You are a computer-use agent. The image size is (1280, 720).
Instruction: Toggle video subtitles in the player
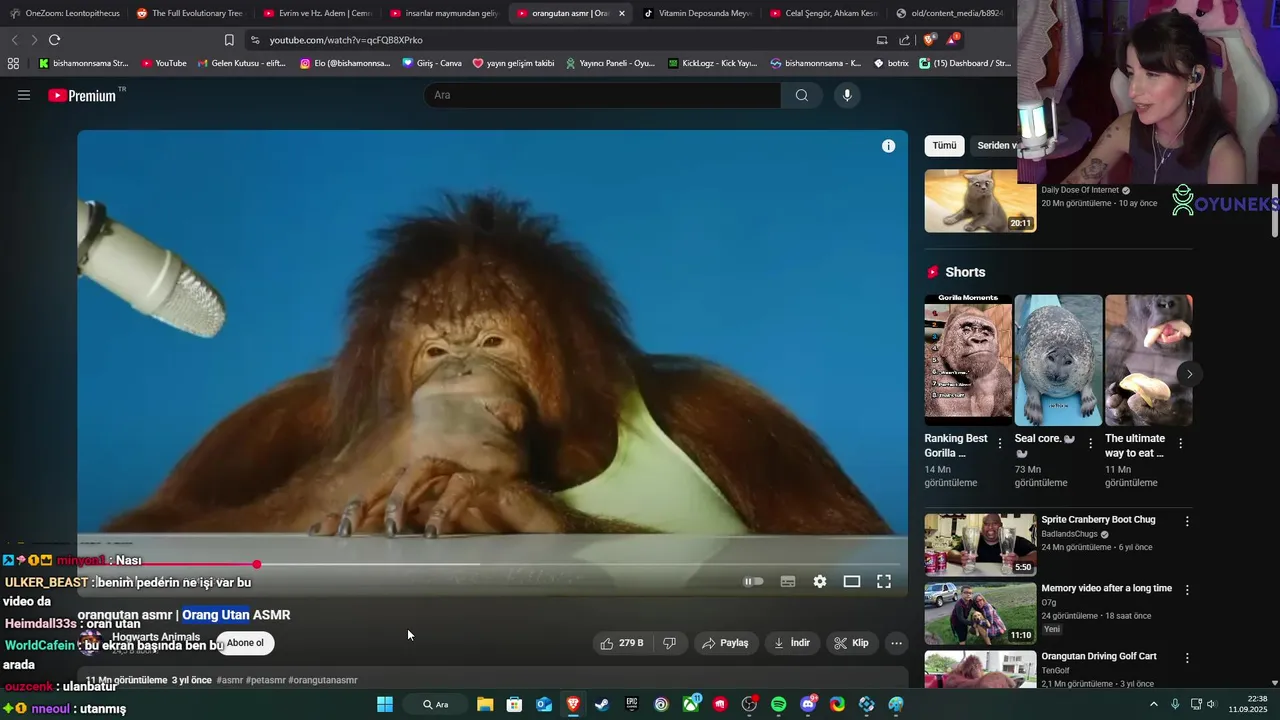(x=788, y=581)
